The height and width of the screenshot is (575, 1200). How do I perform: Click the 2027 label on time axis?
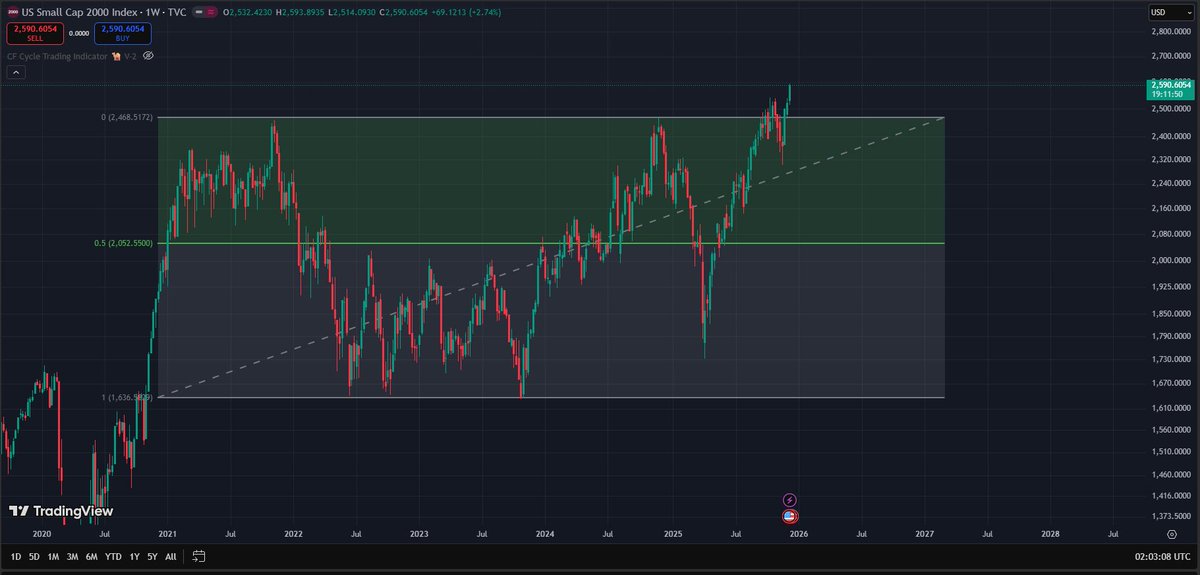(924, 535)
